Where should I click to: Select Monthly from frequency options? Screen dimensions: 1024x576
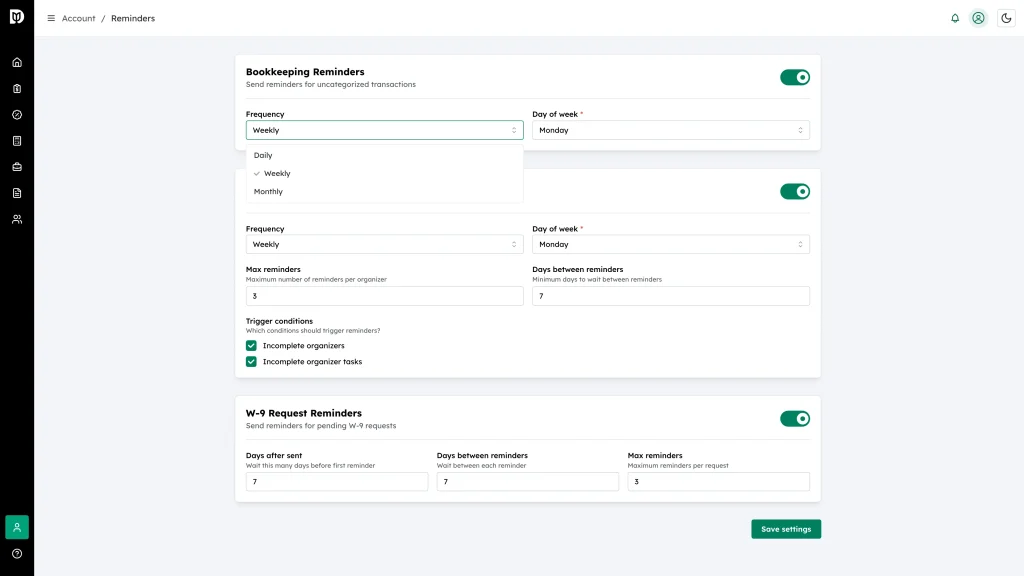[385, 191]
